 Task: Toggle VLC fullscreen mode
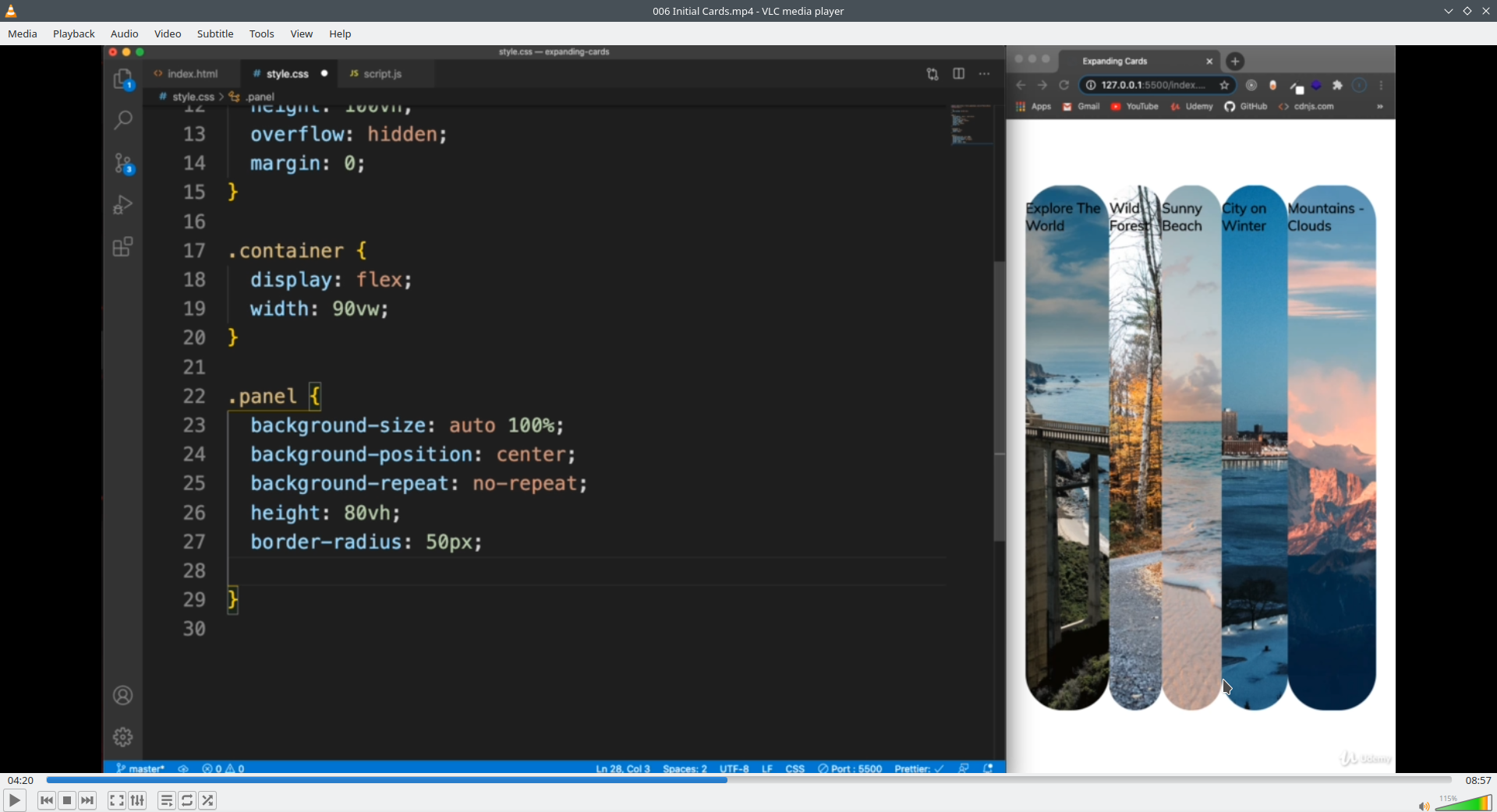click(x=117, y=800)
